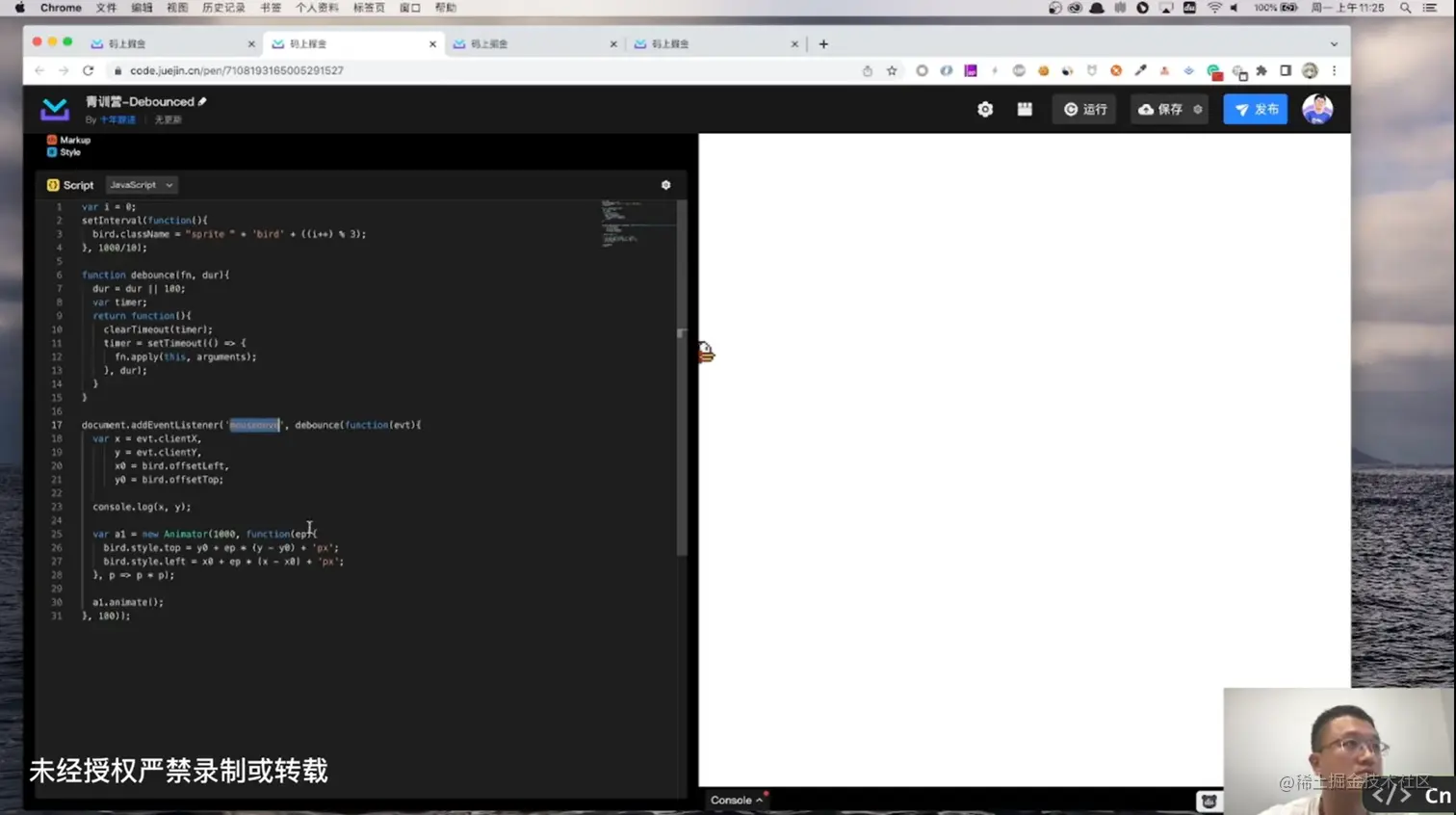Toggle the Console panel open
This screenshot has height=815, width=1456.
click(x=737, y=801)
